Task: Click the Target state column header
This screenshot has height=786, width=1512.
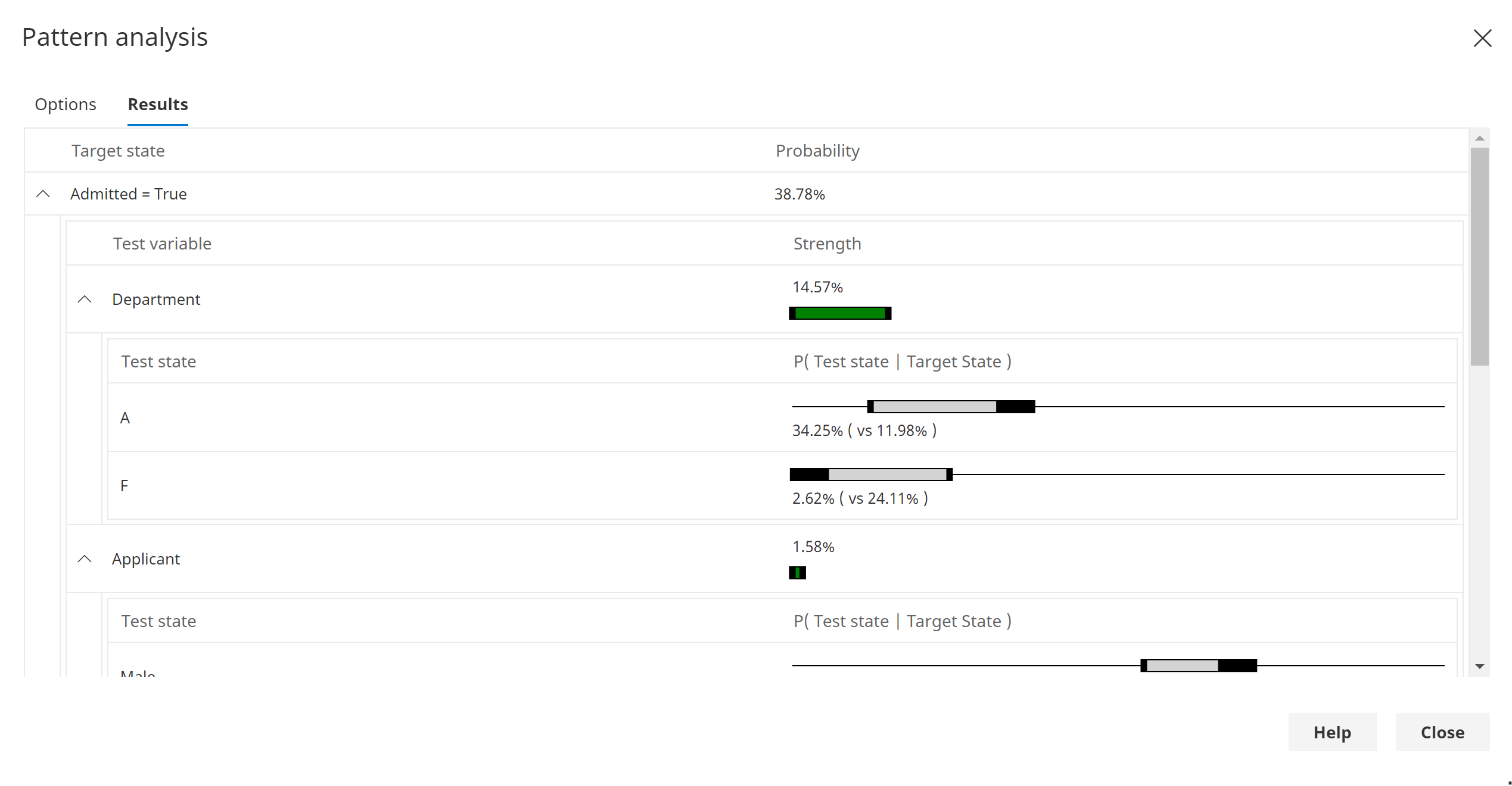Action: pyautogui.click(x=118, y=151)
